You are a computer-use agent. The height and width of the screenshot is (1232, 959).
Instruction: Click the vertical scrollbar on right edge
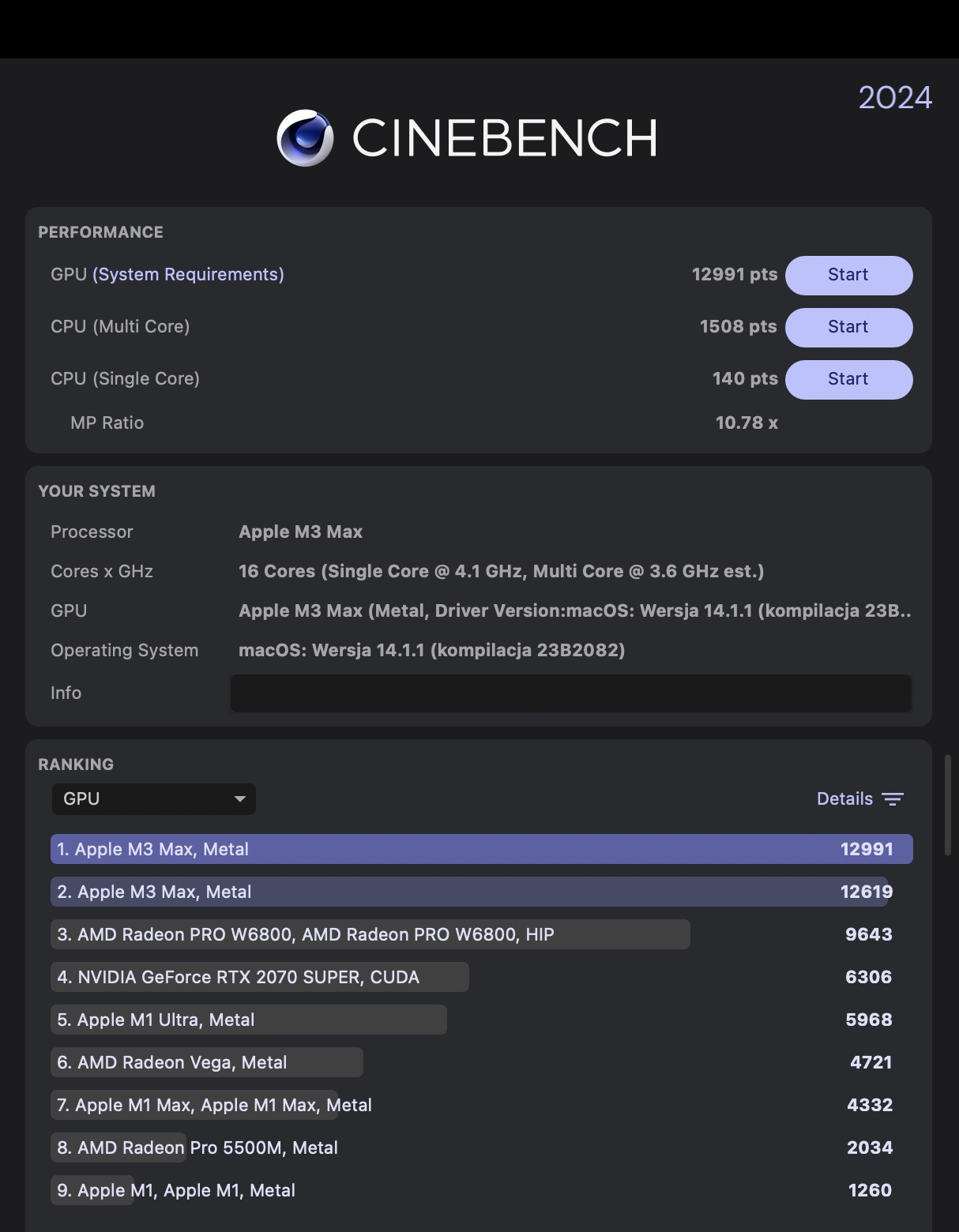(948, 806)
